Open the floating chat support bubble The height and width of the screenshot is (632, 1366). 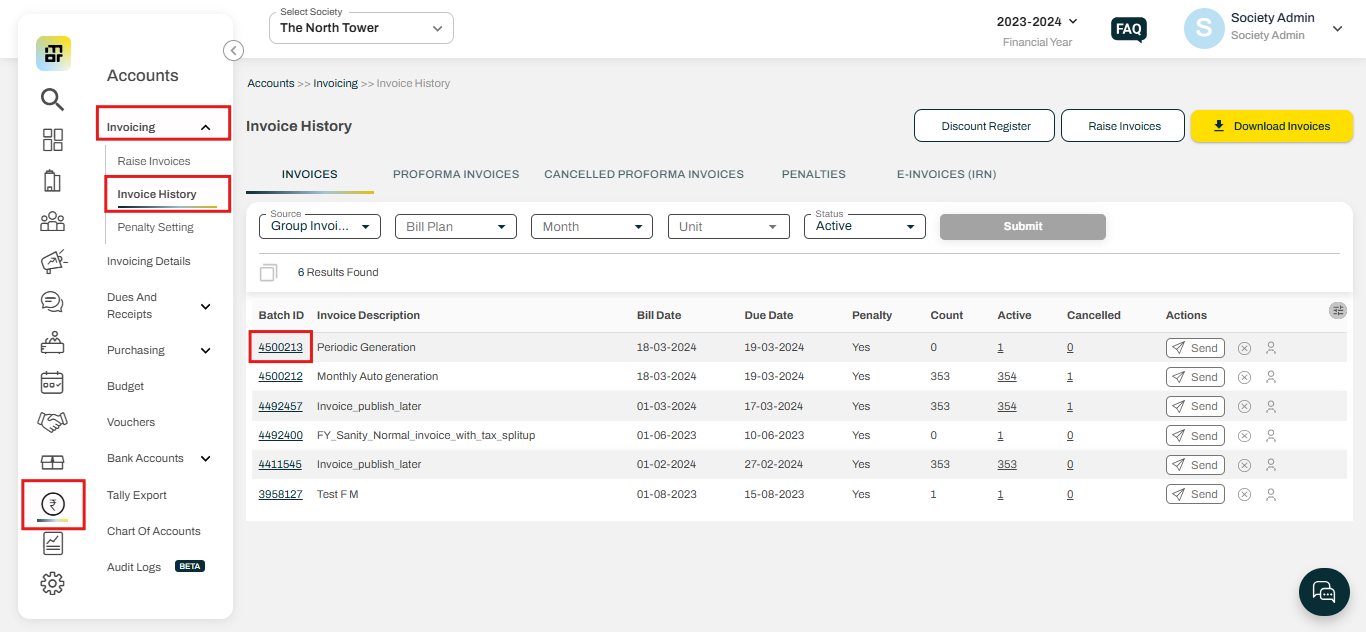pos(1324,592)
